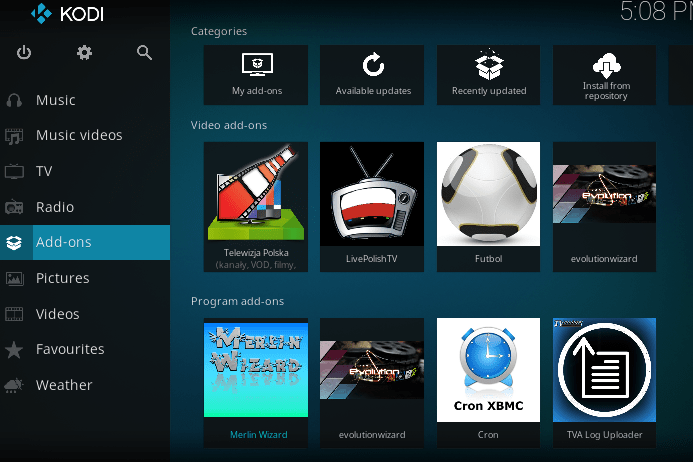Click the power icon in the sidebar
The image size is (693, 462).
tap(24, 53)
